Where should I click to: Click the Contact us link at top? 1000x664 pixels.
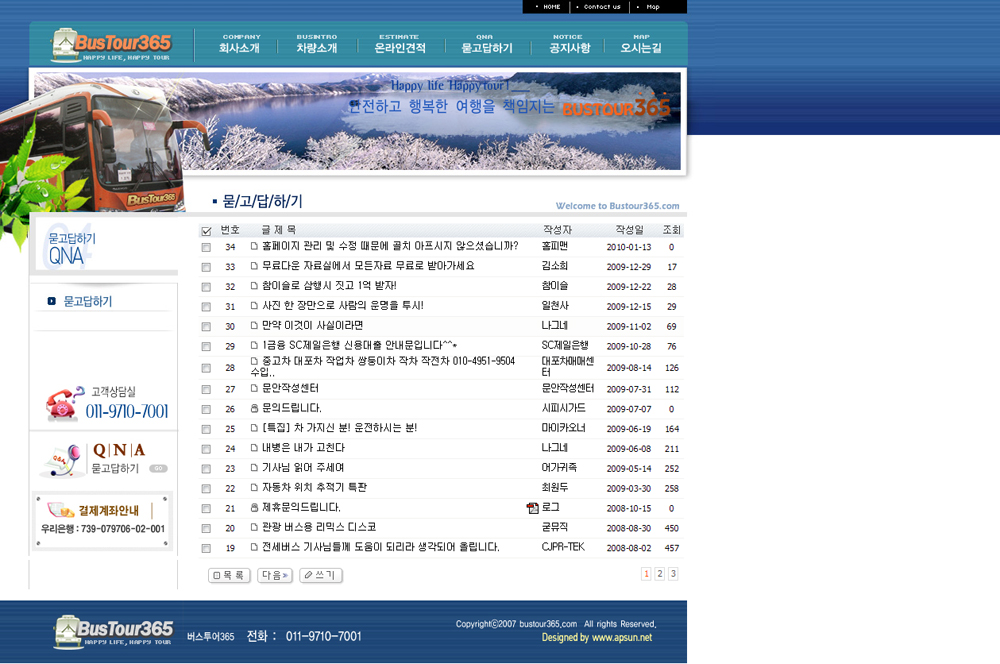[601, 7]
